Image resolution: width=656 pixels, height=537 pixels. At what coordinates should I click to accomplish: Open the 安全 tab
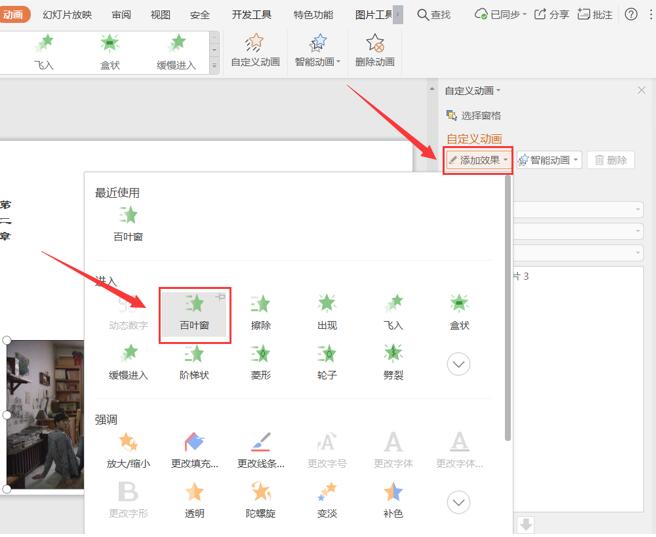click(200, 15)
